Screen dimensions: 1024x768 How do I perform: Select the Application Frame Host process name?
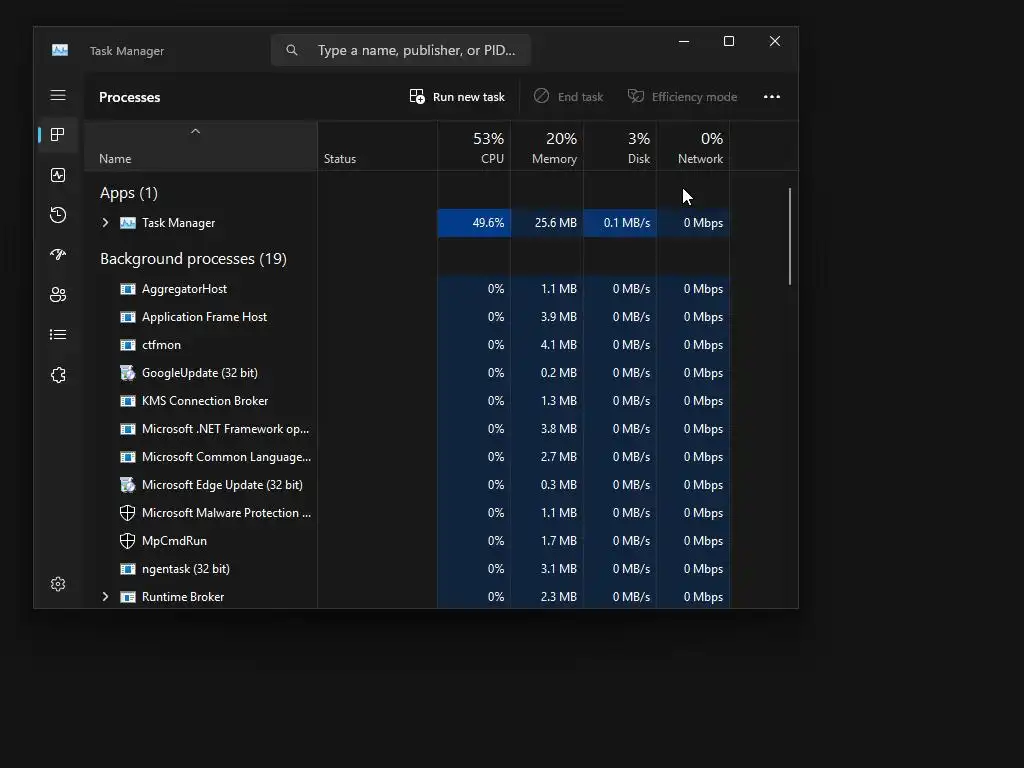[x=204, y=317]
